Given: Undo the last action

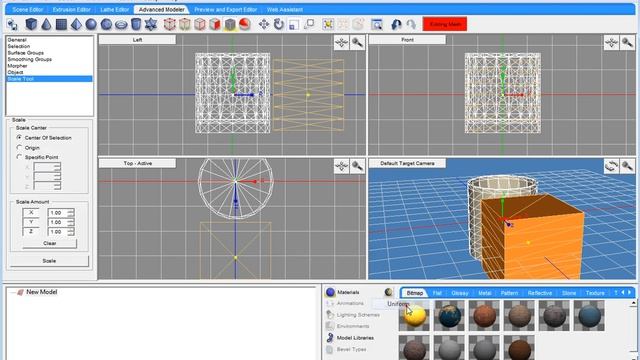Looking at the screenshot, I should point(396,24).
